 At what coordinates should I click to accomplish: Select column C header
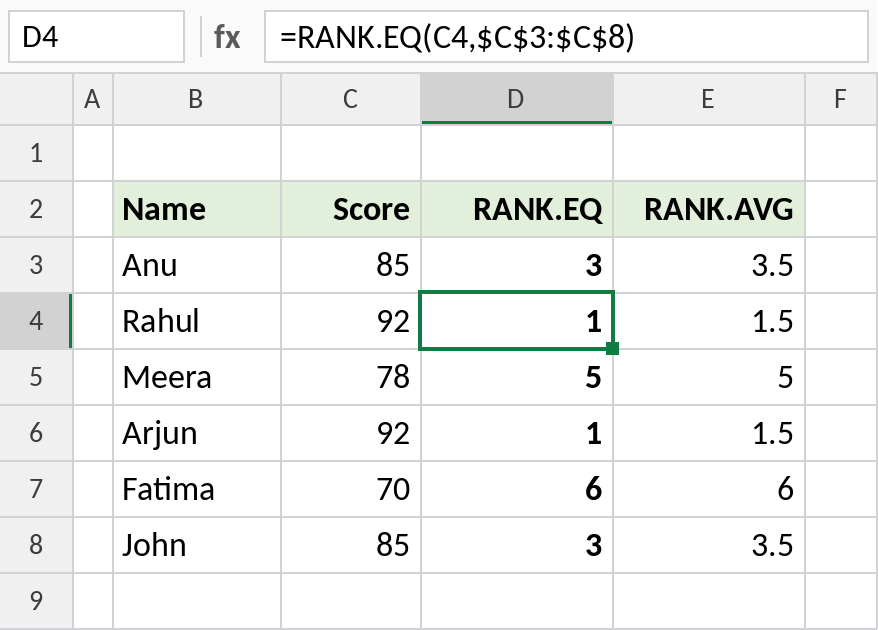point(351,99)
